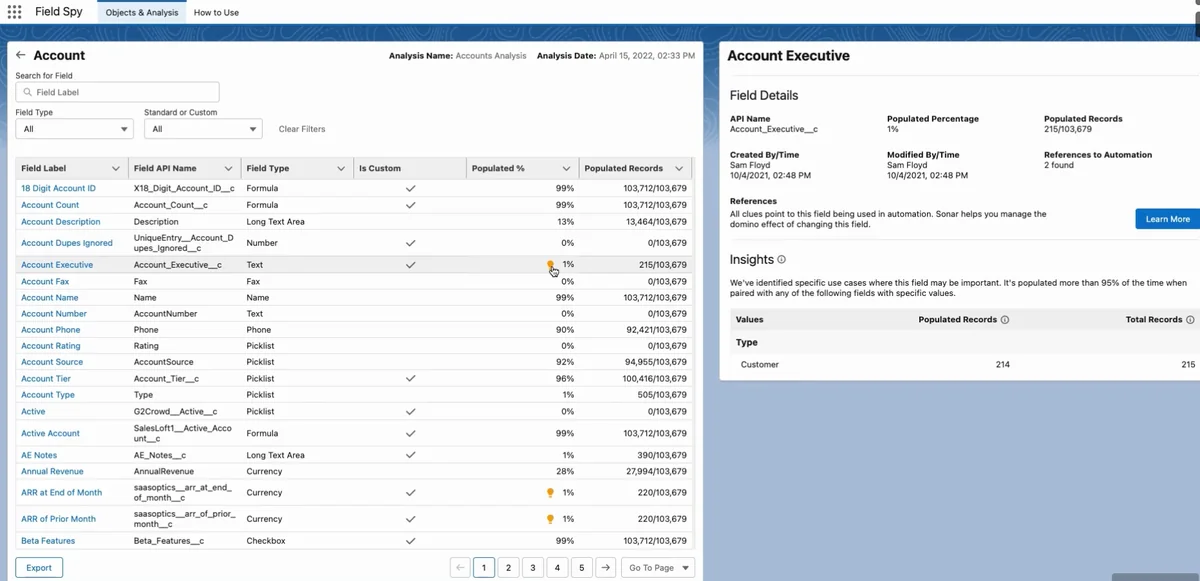This screenshot has height=581, width=1200.
Task: Click the Learn More button
Action: pyautogui.click(x=1167, y=219)
